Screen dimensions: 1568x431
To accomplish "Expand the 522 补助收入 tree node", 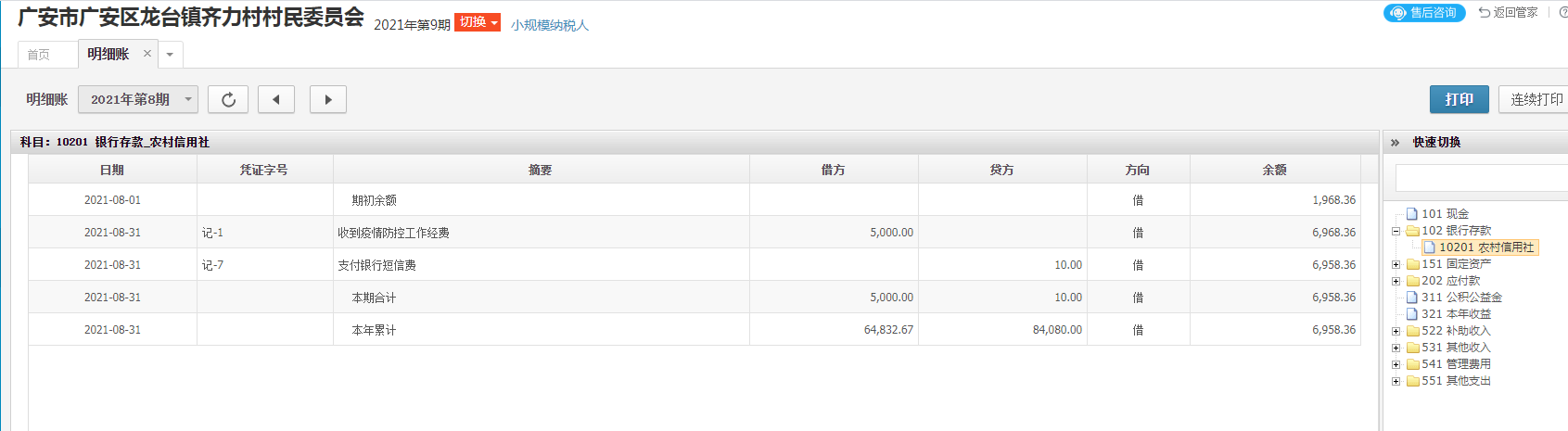I will [x=1396, y=331].
